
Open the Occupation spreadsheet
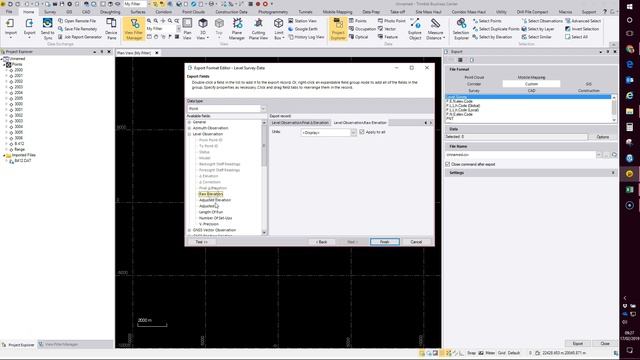[362, 29]
